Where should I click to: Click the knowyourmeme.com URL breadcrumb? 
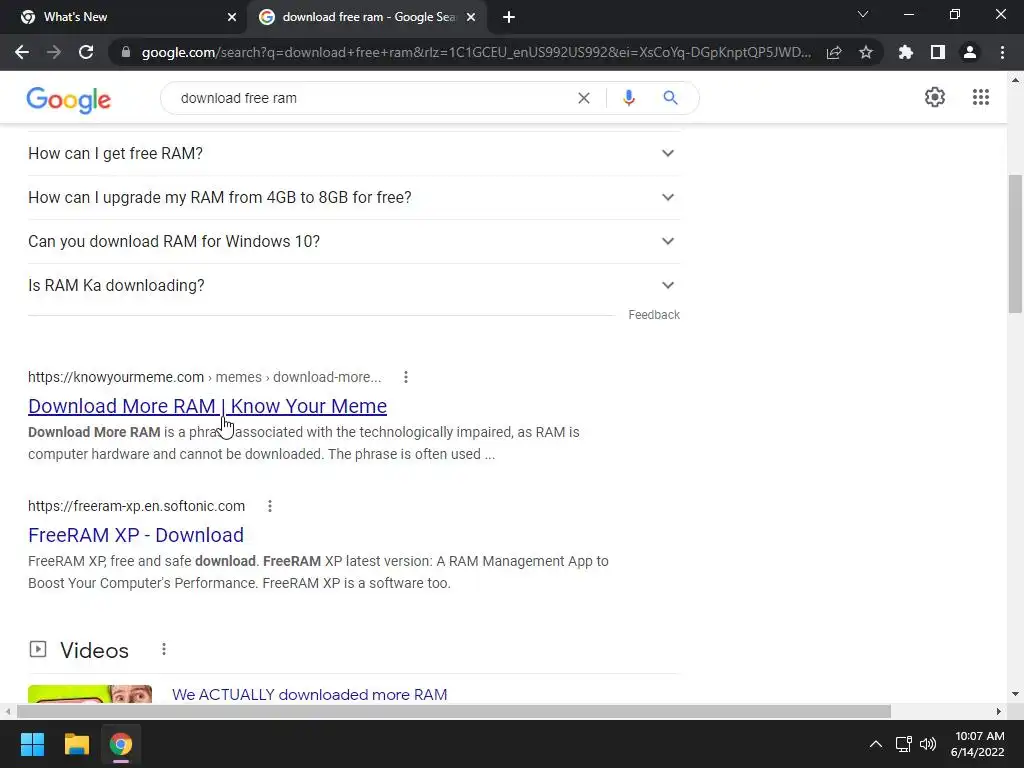(204, 377)
